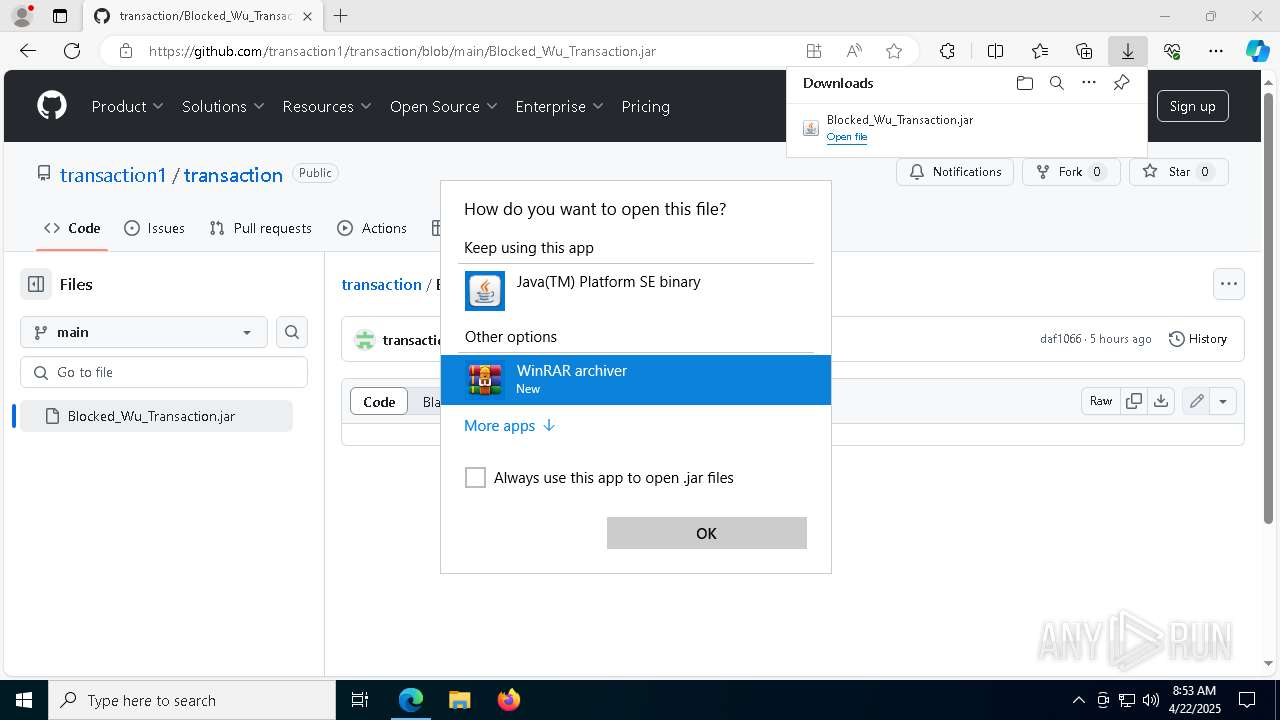Open the main branch dropdown
The width and height of the screenshot is (1280, 720).
pyautogui.click(x=144, y=332)
